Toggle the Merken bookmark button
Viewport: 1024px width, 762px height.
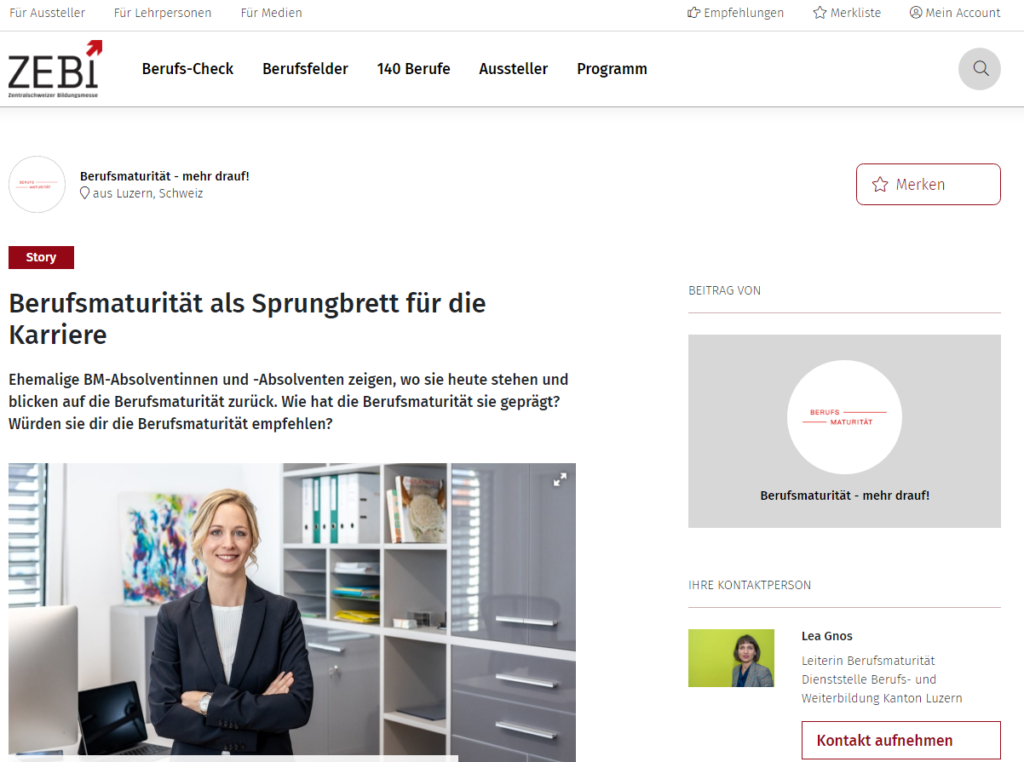[x=928, y=184]
